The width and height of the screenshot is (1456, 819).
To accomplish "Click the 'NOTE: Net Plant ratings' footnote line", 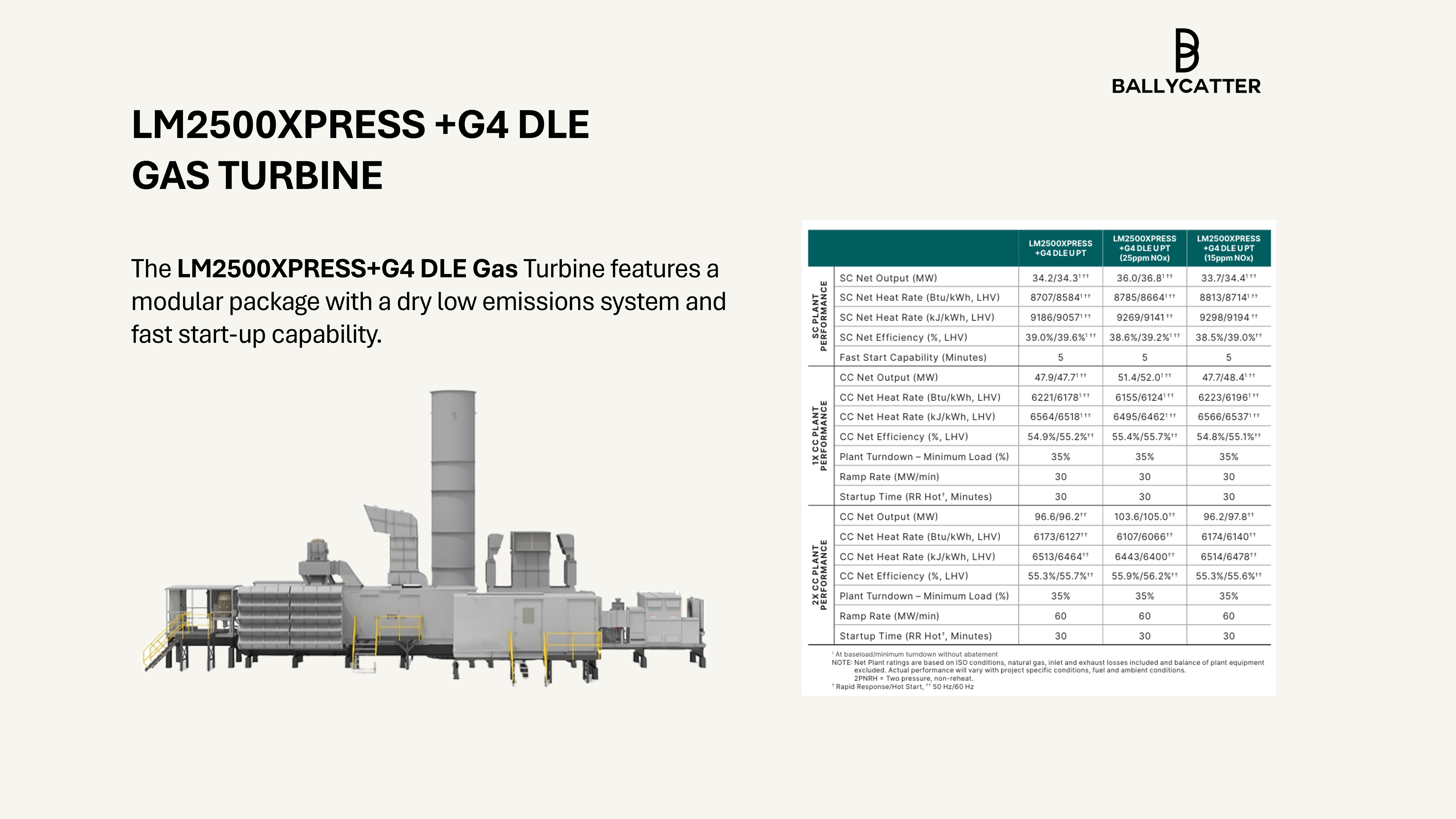I will click(1048, 662).
